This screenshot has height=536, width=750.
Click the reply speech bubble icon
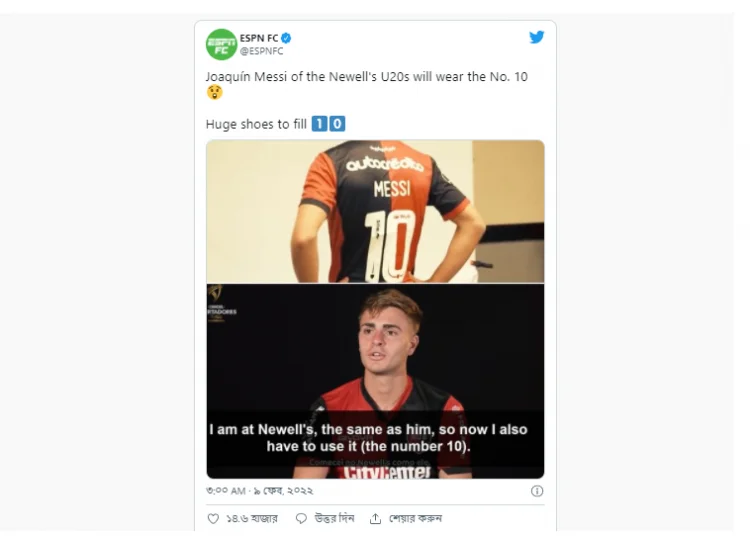tap(301, 518)
